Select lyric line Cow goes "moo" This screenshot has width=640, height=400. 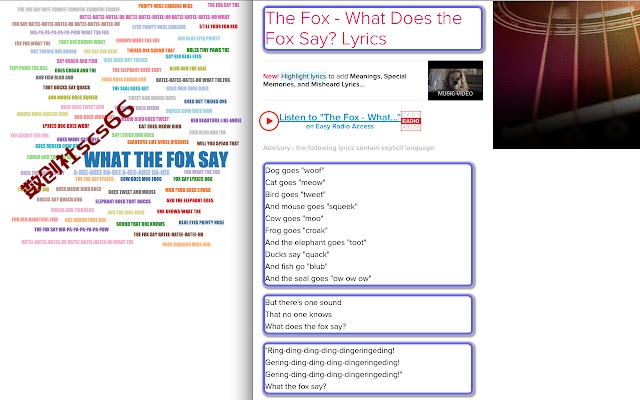click(294, 218)
